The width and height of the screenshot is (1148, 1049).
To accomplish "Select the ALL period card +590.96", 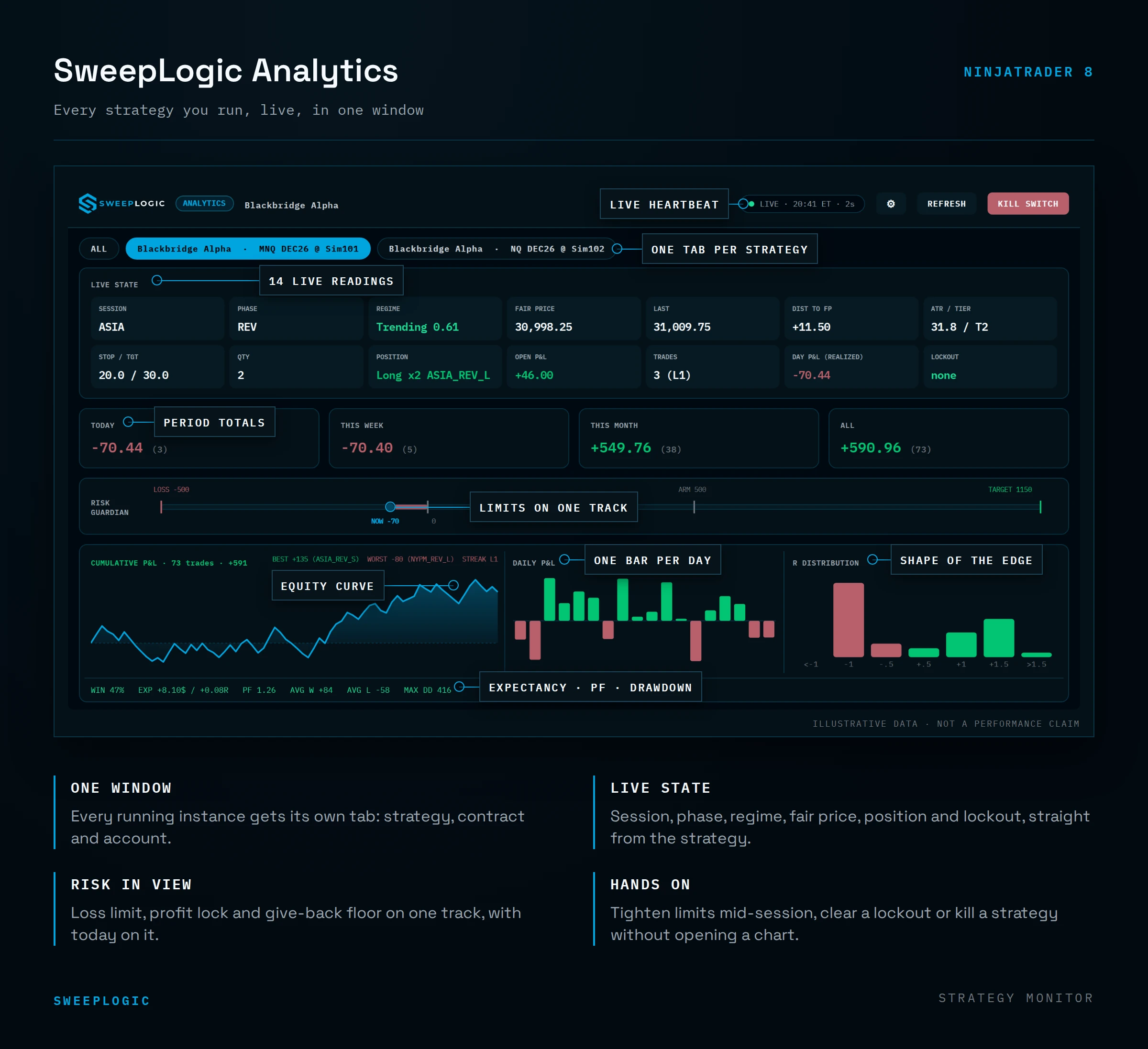I will coord(948,437).
